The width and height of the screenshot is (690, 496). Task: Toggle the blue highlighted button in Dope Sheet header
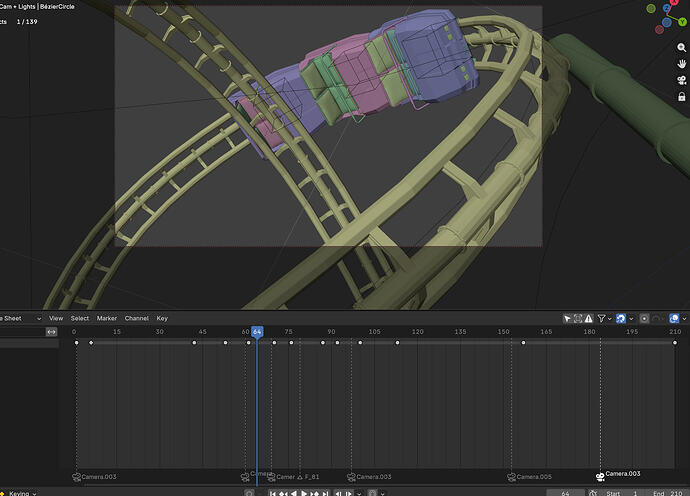coord(621,318)
